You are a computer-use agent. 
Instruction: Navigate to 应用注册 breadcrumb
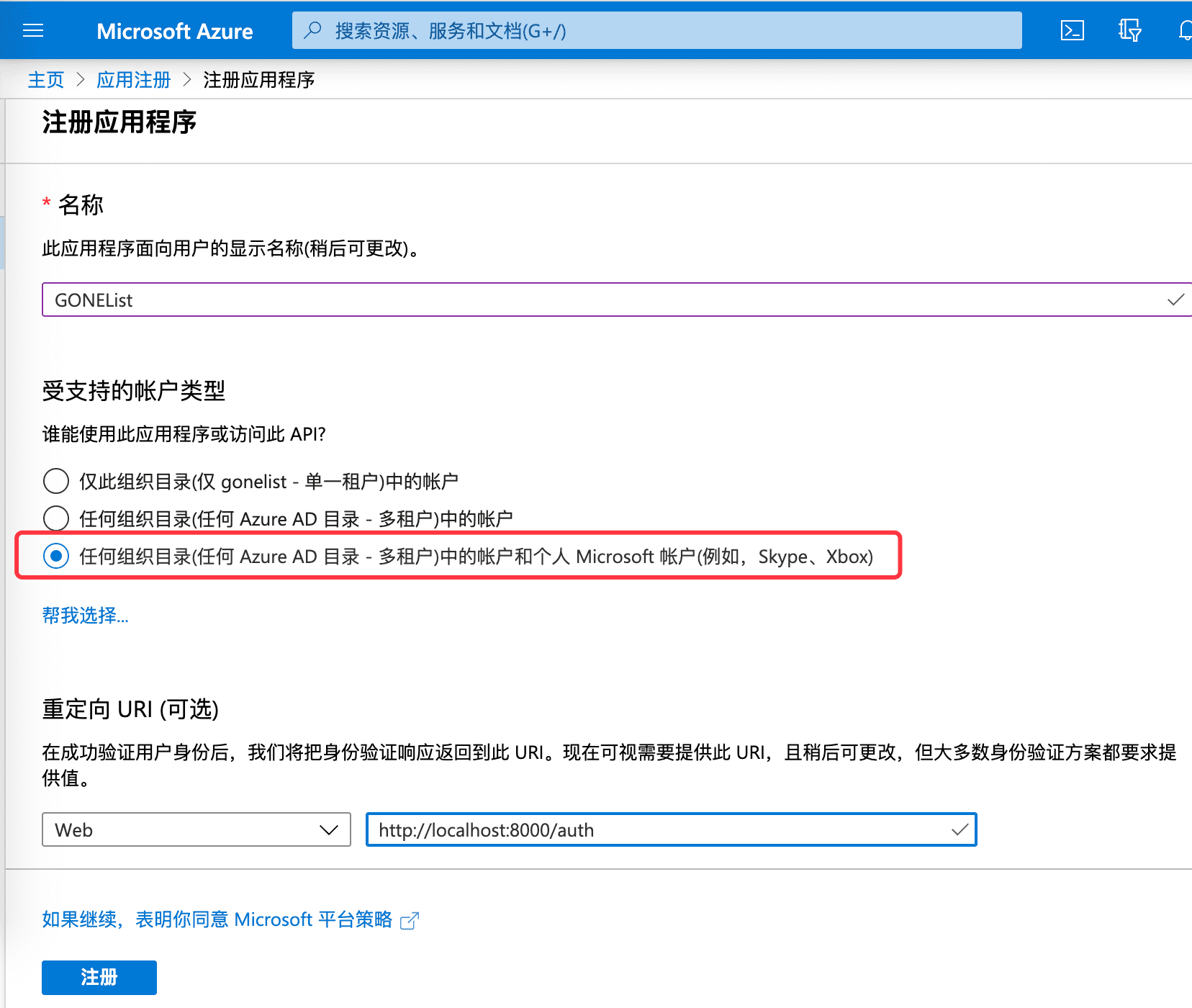(x=134, y=80)
